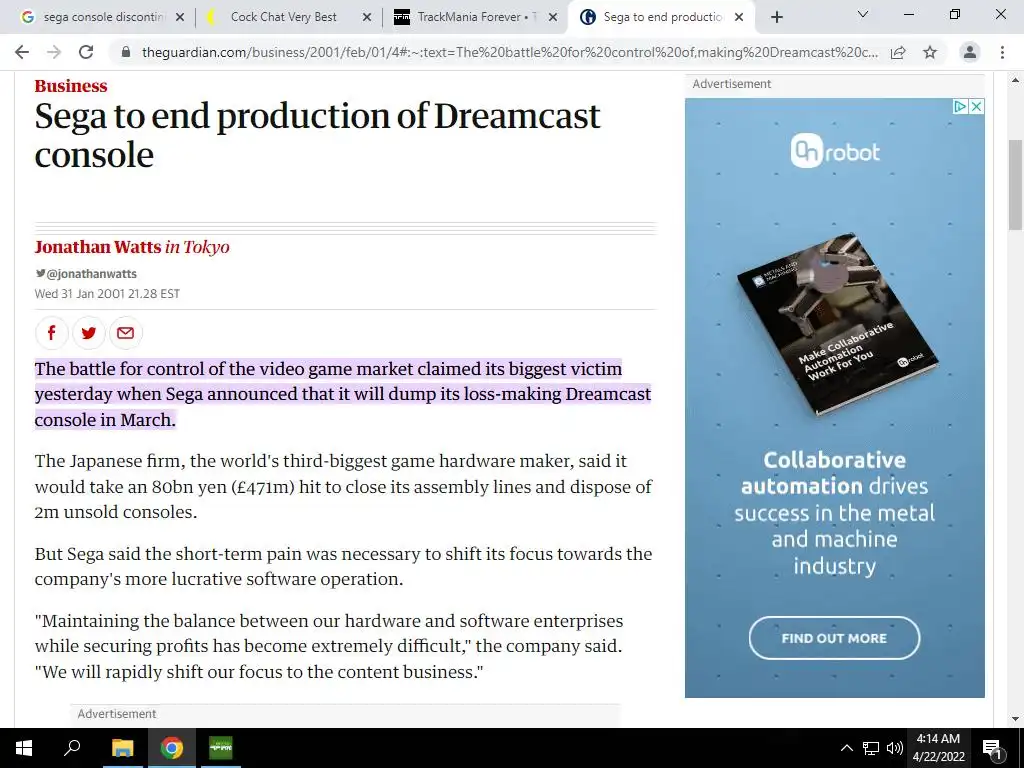Share article on Twitter
Image resolution: width=1024 pixels, height=768 pixels.
click(x=89, y=332)
